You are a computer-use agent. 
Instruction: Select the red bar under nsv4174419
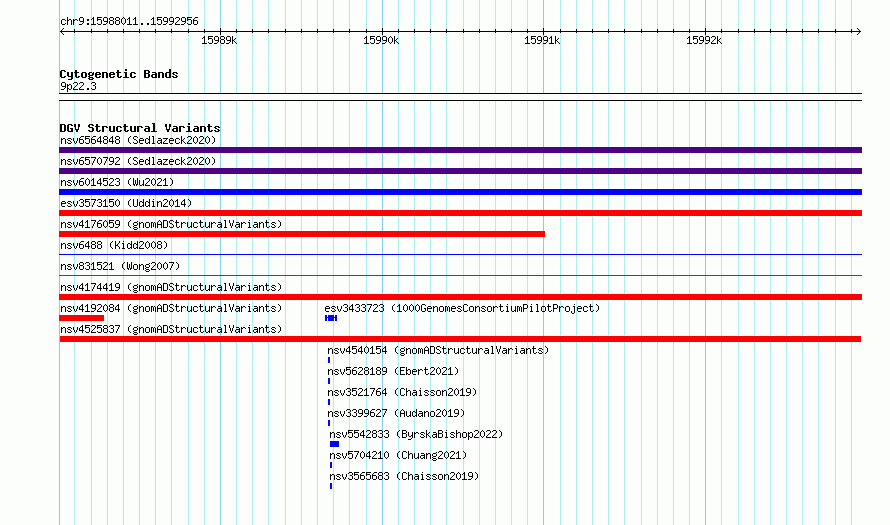pyautogui.click(x=460, y=297)
